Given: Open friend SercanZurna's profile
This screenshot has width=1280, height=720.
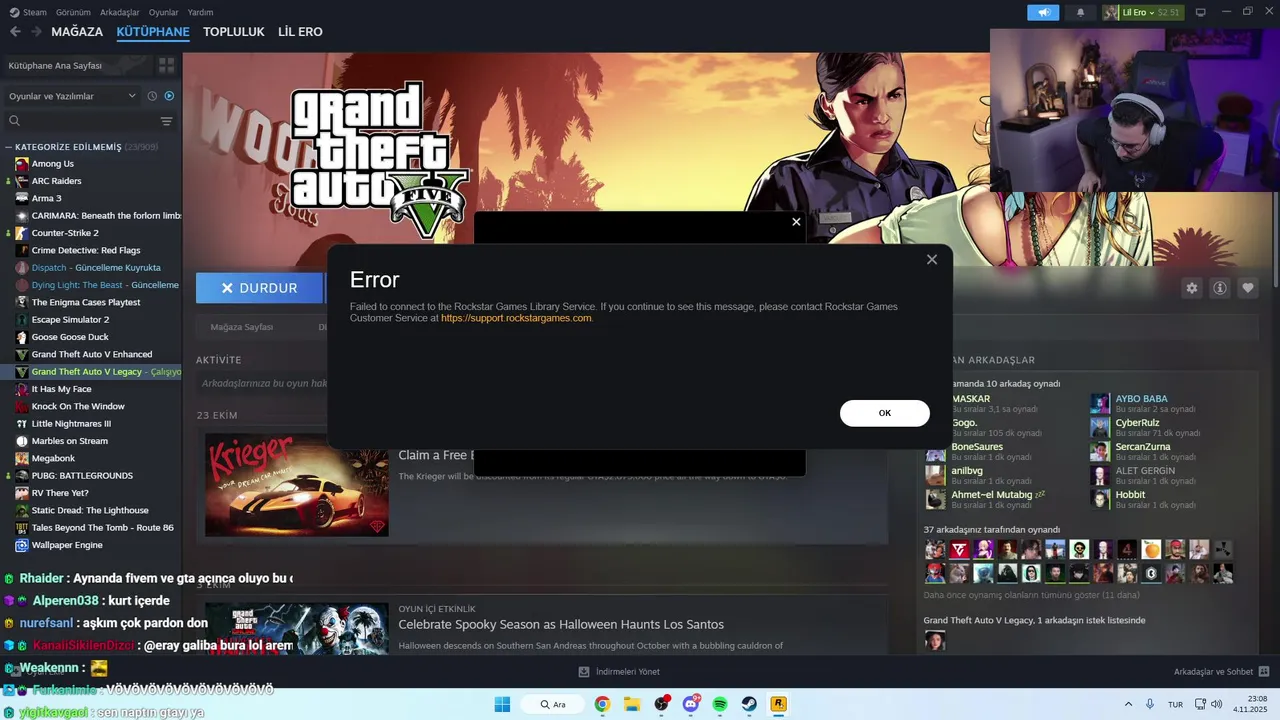Looking at the screenshot, I should pos(1142,447).
